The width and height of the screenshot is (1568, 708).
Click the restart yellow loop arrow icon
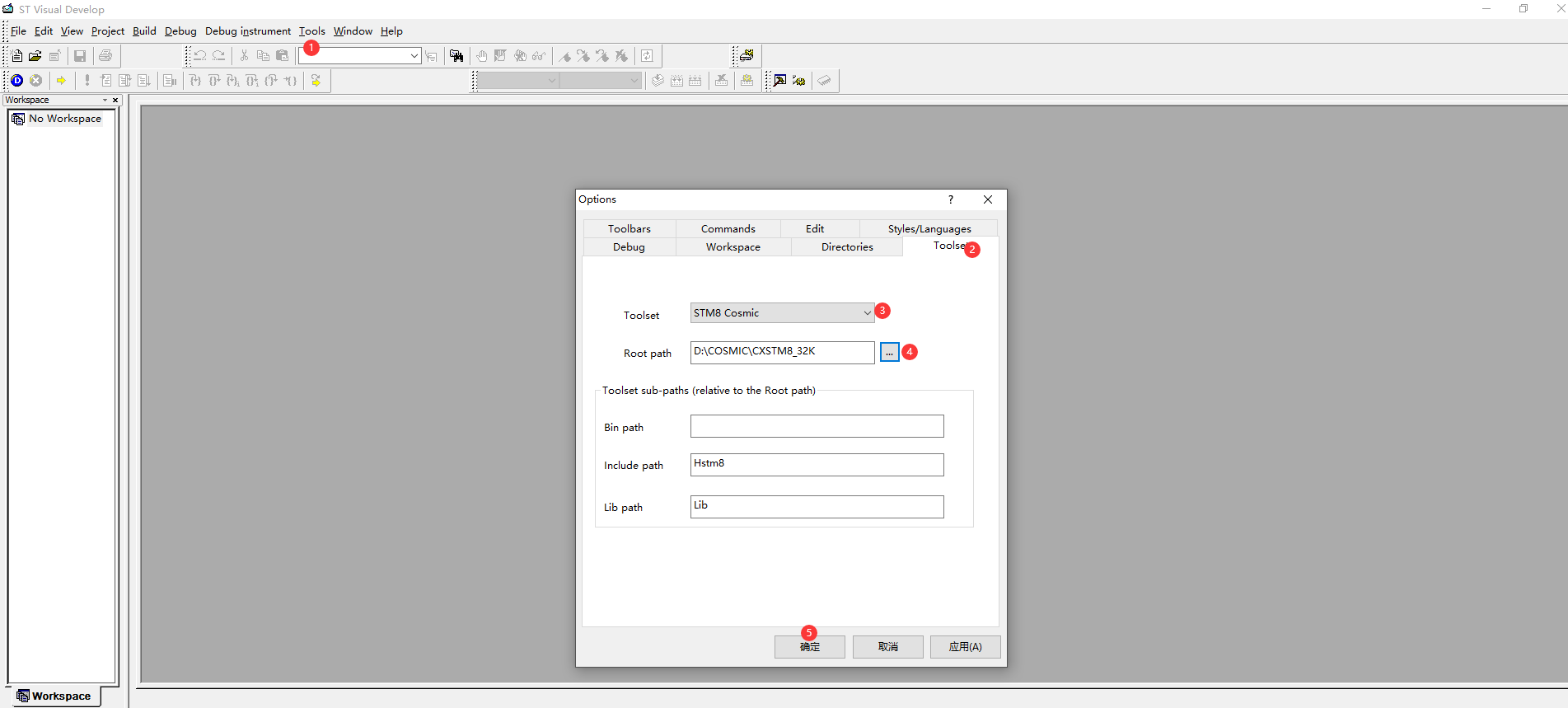point(316,81)
